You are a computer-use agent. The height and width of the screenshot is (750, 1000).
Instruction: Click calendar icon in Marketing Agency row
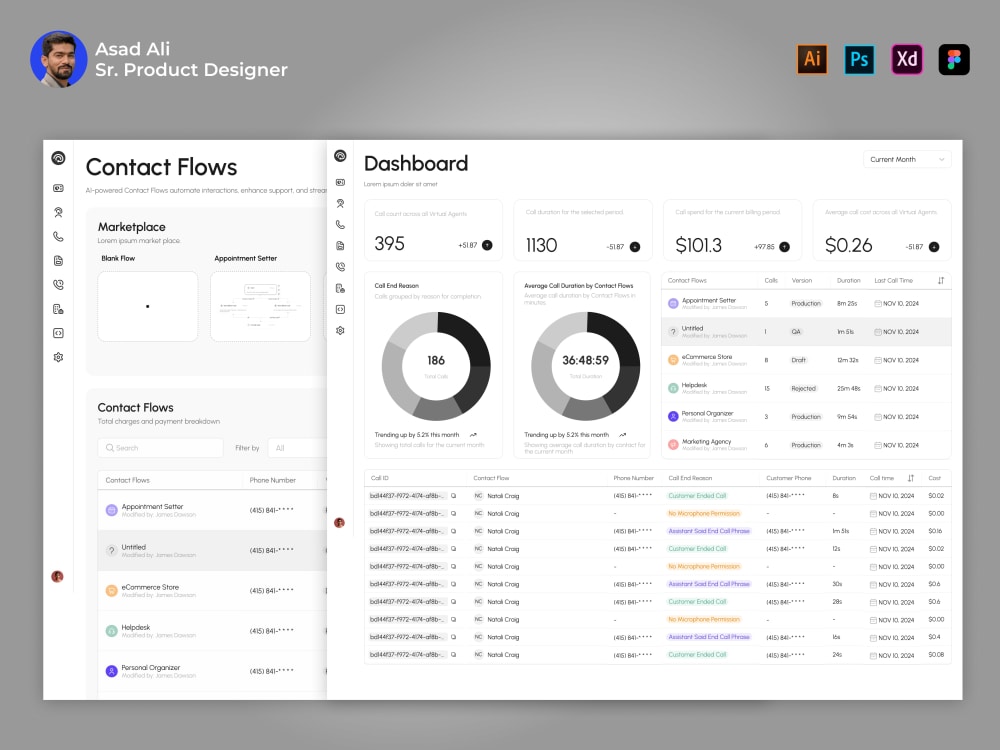click(x=878, y=445)
